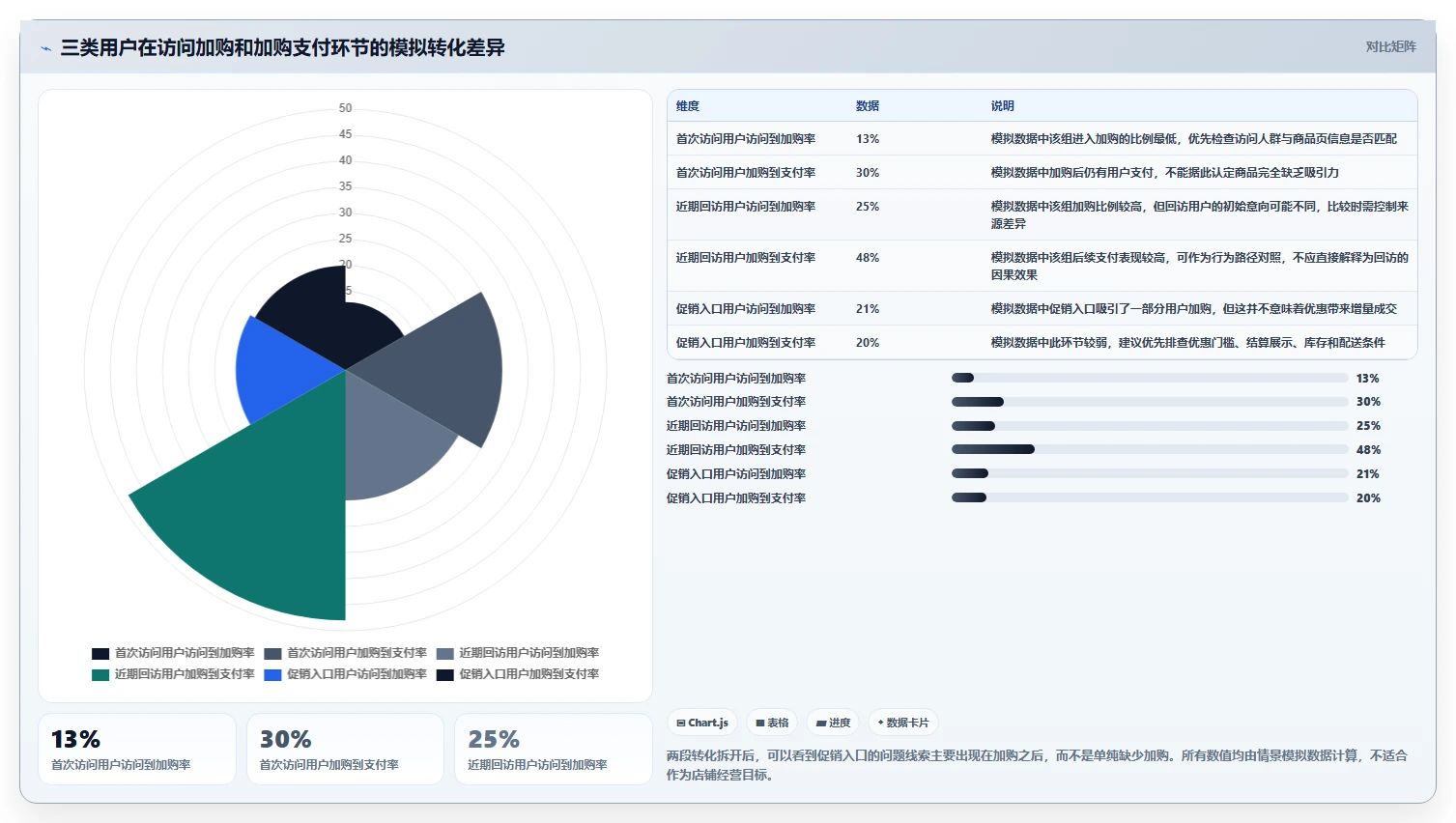The image size is (1456, 823).
Task: Select the Chart.js chip
Action: 702,723
